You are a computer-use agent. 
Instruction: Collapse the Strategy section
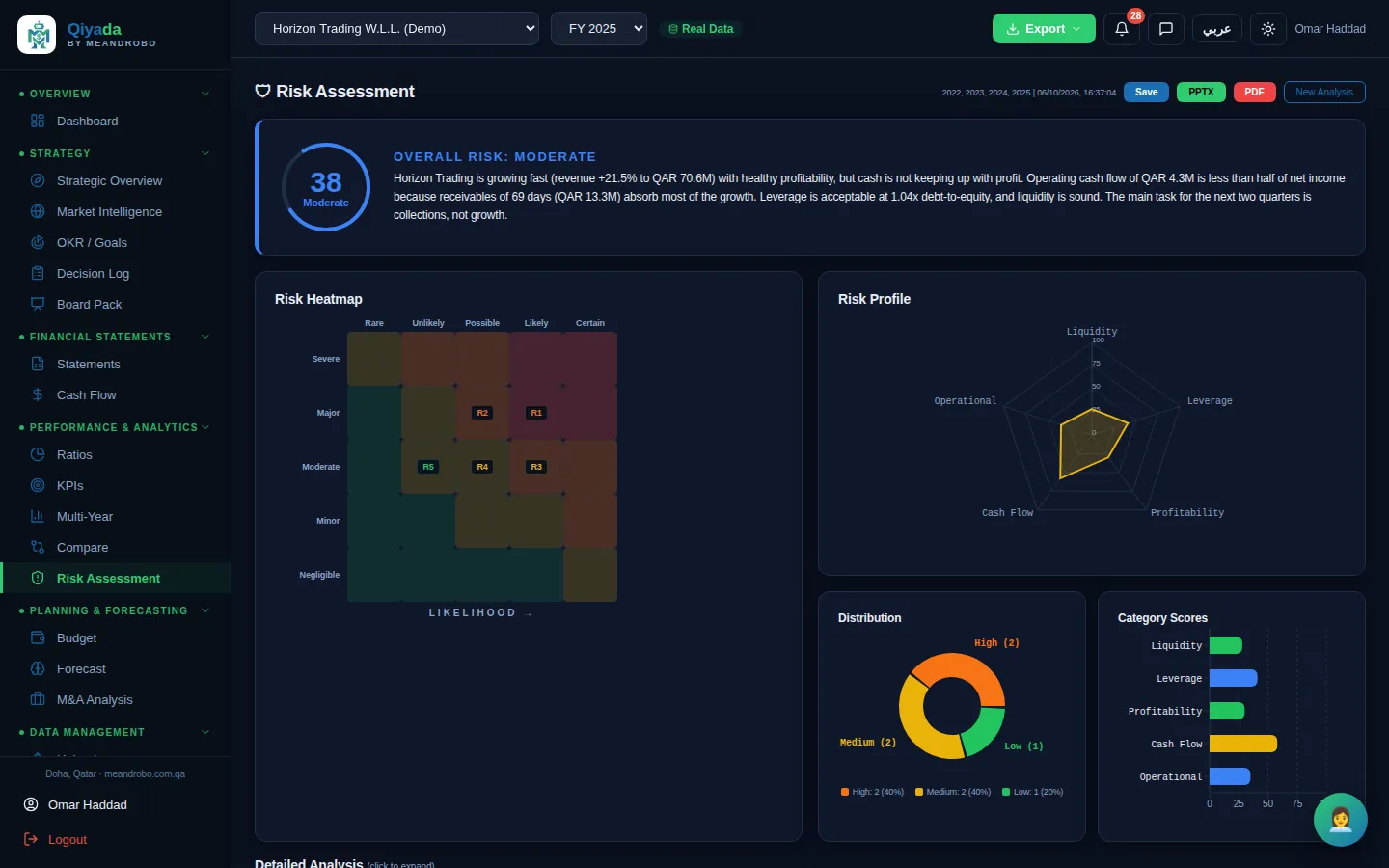tap(205, 153)
